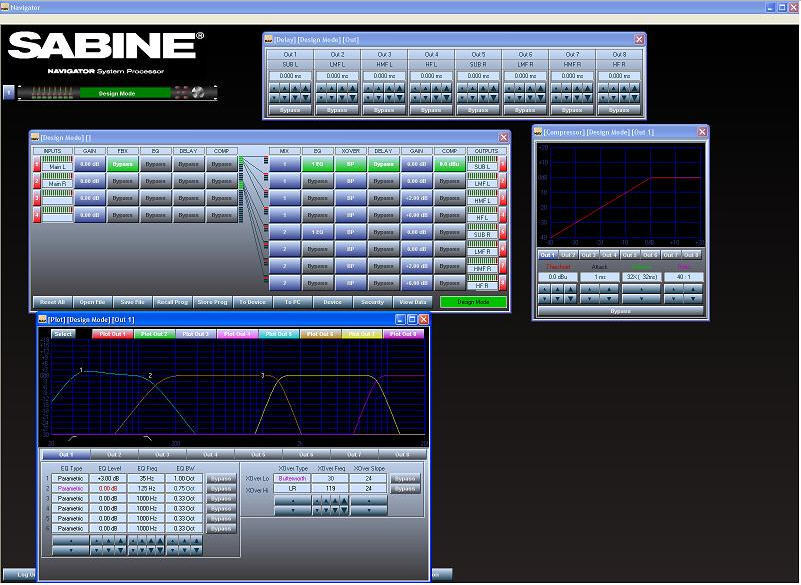This screenshot has height=585, width=801.
Task: Open the Compressor attack field showing 1 ms
Action: [600, 277]
